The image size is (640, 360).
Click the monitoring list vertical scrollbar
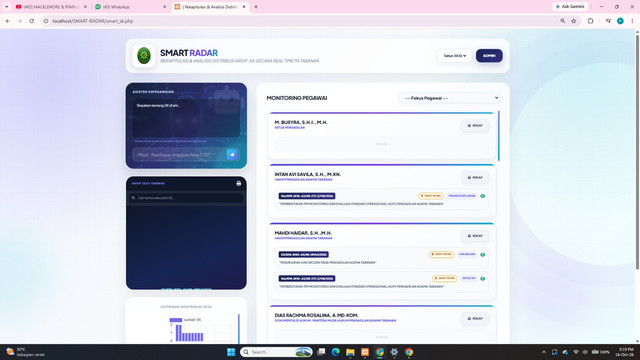pos(498,136)
